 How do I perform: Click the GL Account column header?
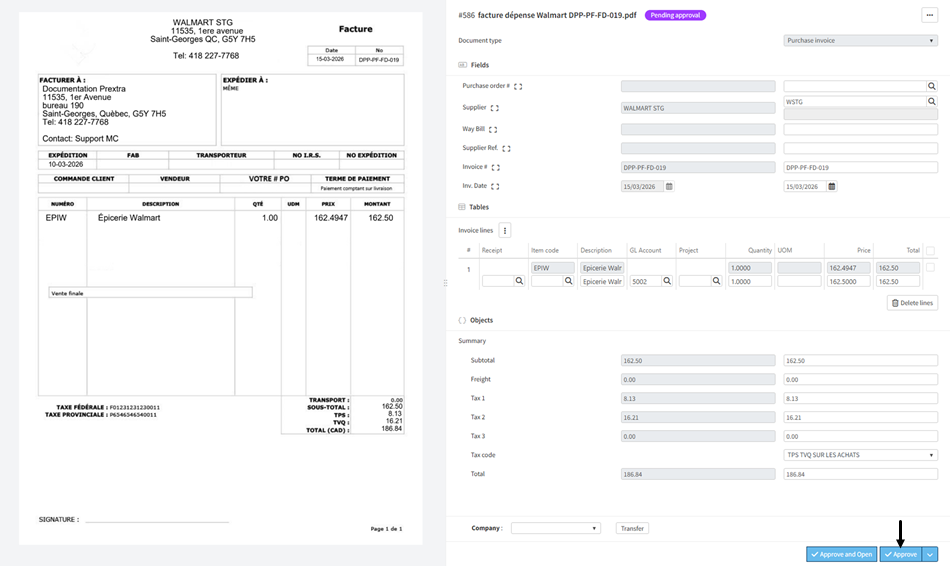click(645, 250)
